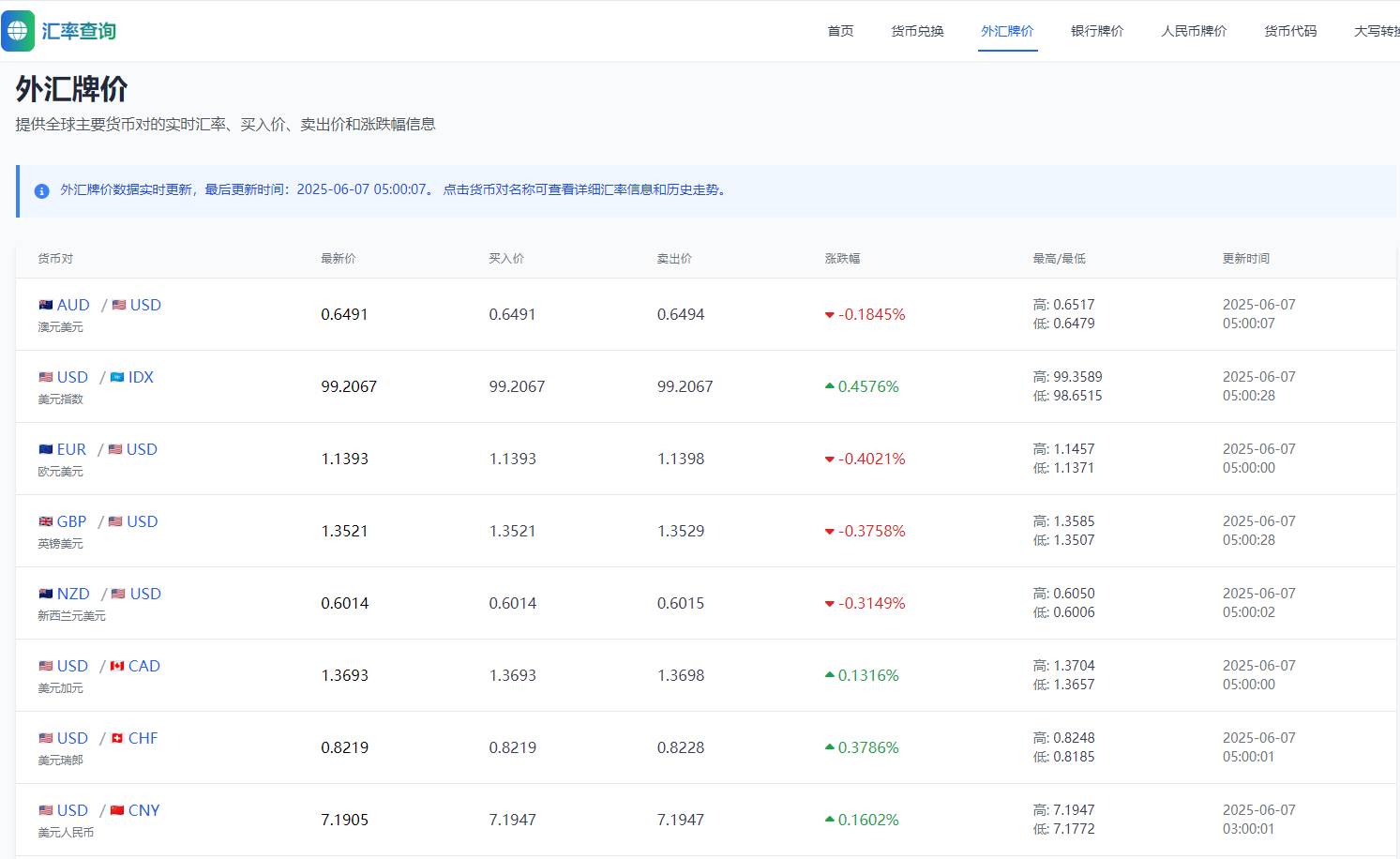Click red down arrow next to -0.3758%
Screen dimensions: 1400x859
tap(829, 532)
